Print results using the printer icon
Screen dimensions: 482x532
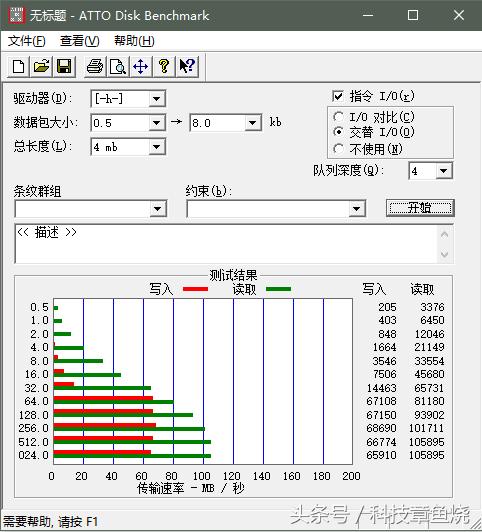click(95, 66)
